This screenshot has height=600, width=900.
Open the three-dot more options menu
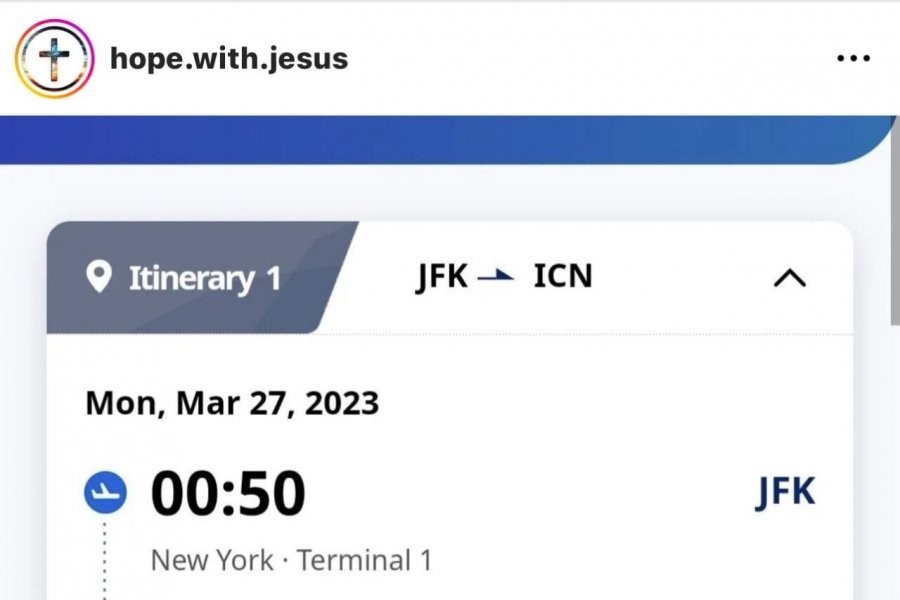pos(852,58)
